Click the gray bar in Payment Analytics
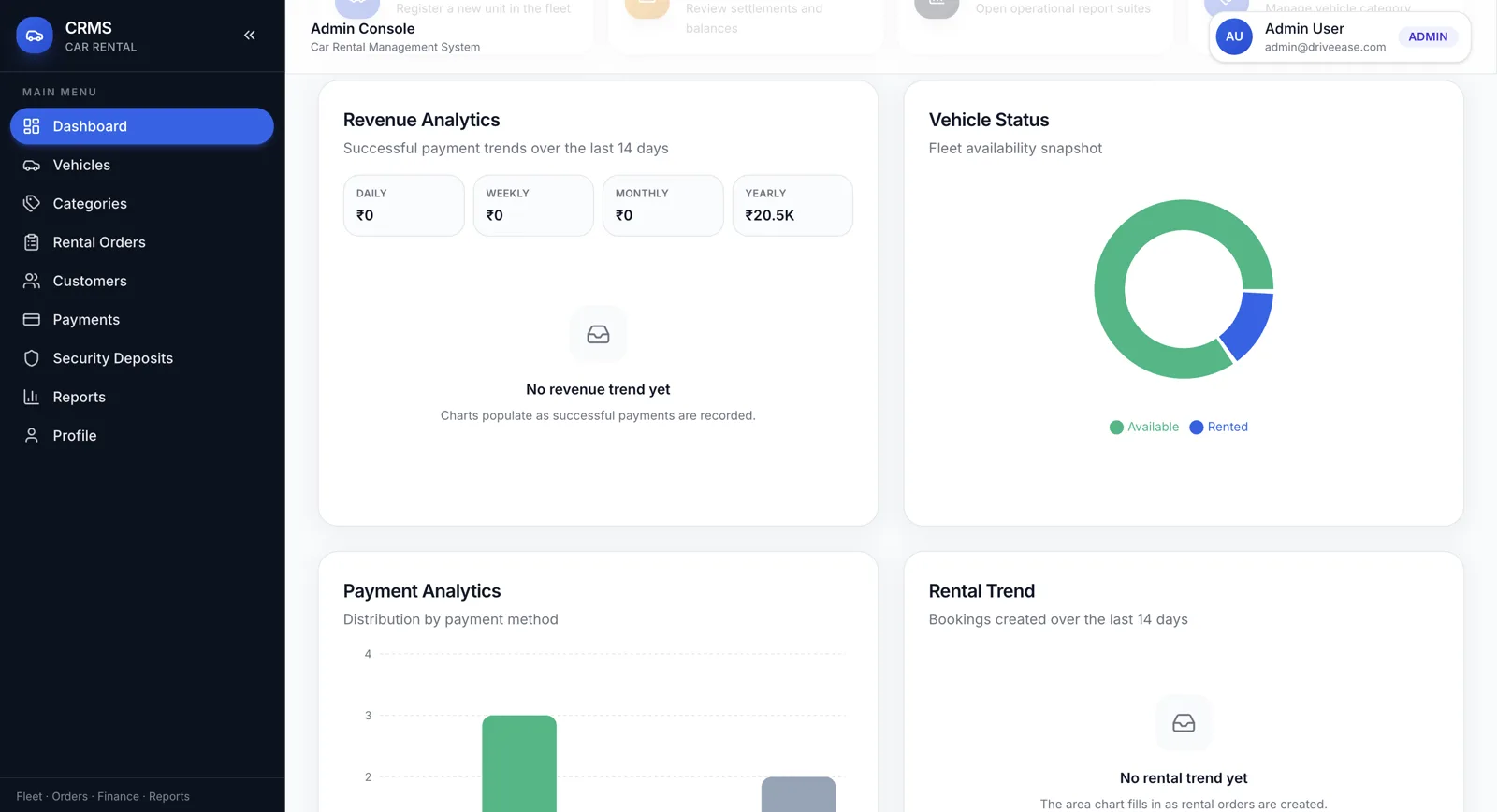1497x812 pixels. [798, 794]
